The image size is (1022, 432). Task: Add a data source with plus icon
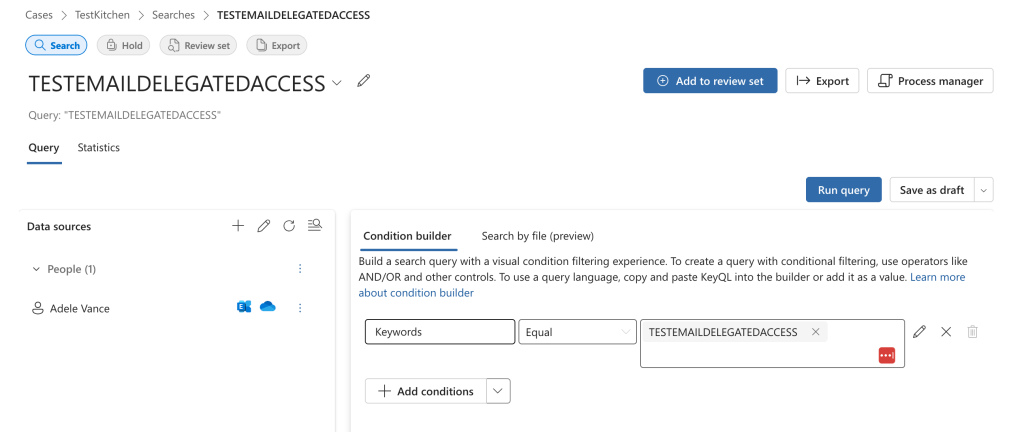click(x=238, y=226)
